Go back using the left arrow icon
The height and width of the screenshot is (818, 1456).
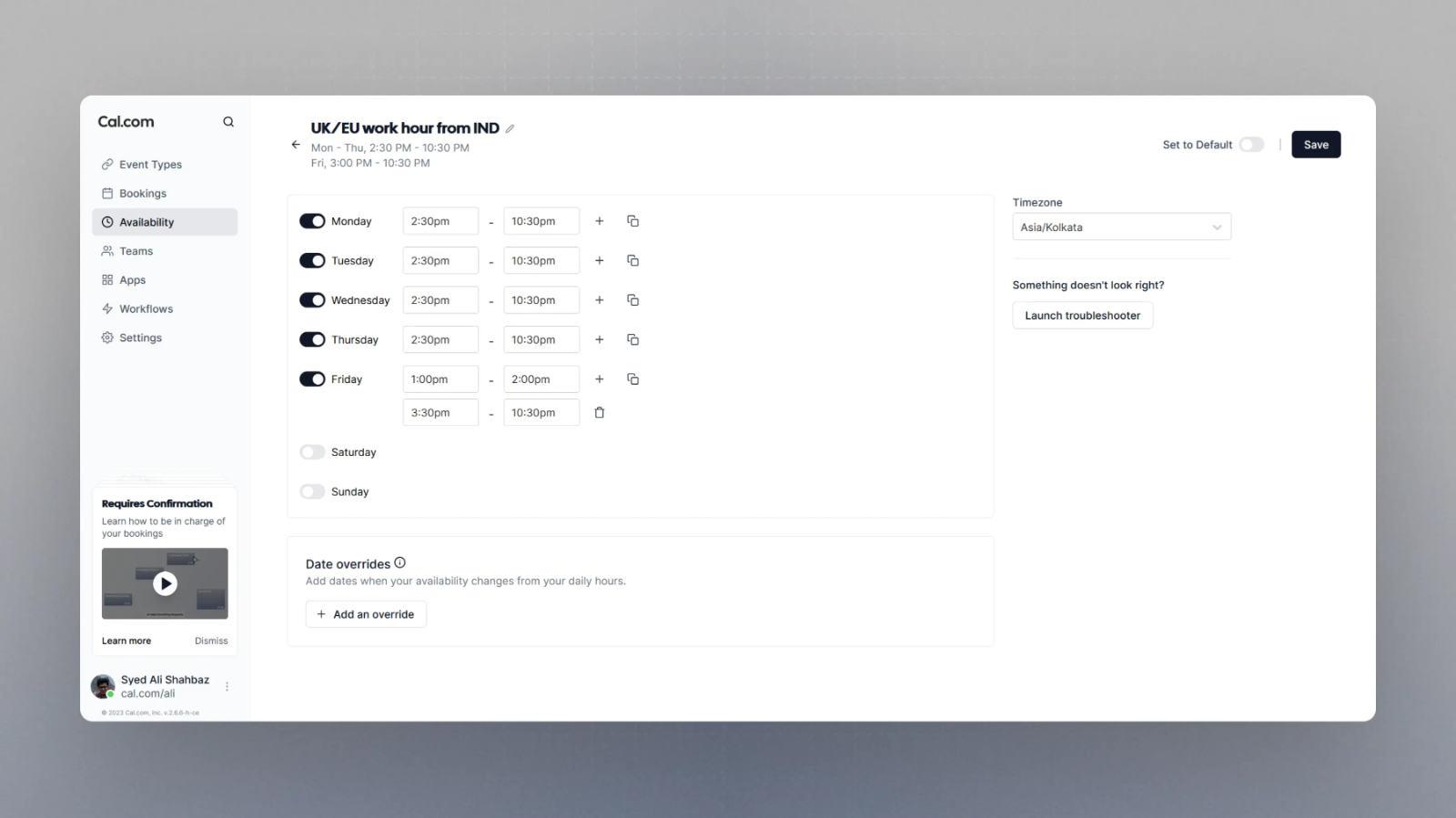(x=296, y=145)
